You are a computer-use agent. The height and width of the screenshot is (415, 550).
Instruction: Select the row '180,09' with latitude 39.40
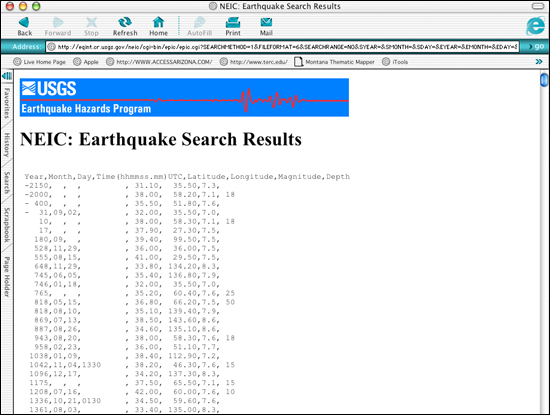coord(127,240)
